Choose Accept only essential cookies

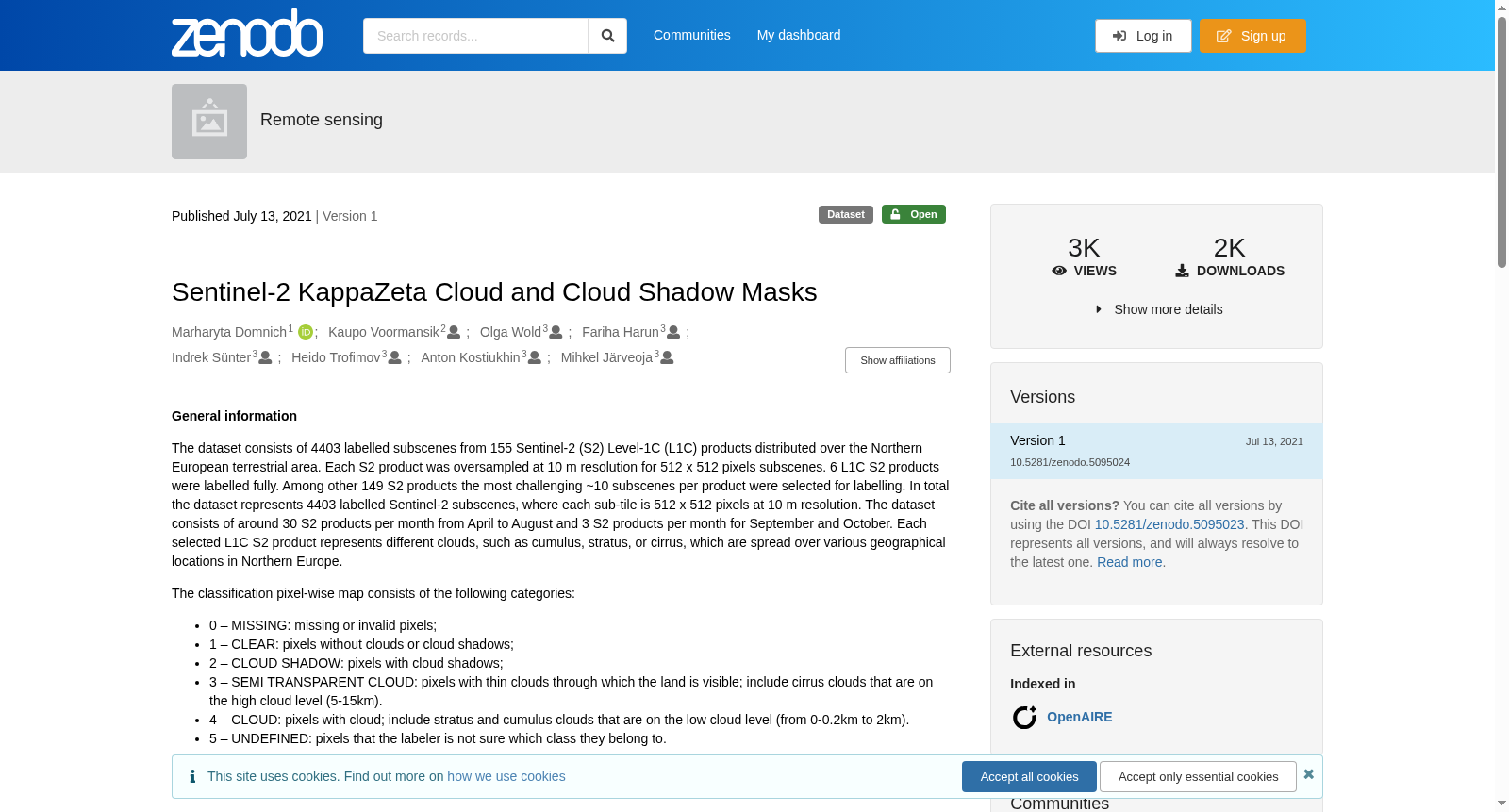1198,777
